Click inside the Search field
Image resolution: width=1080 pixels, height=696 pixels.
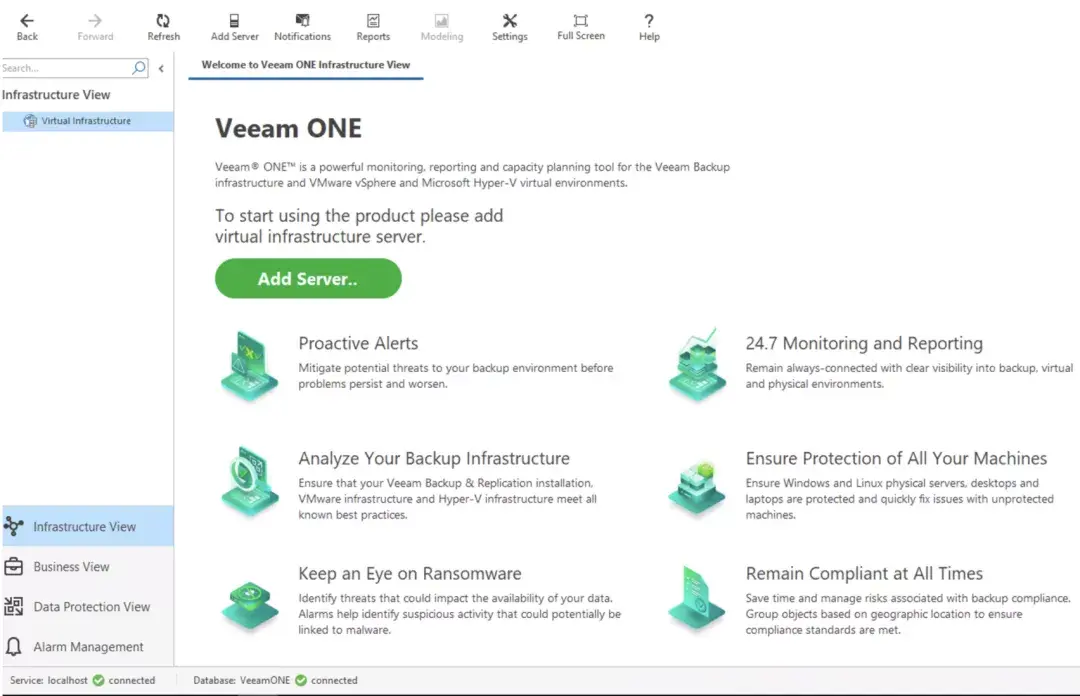[x=60, y=68]
